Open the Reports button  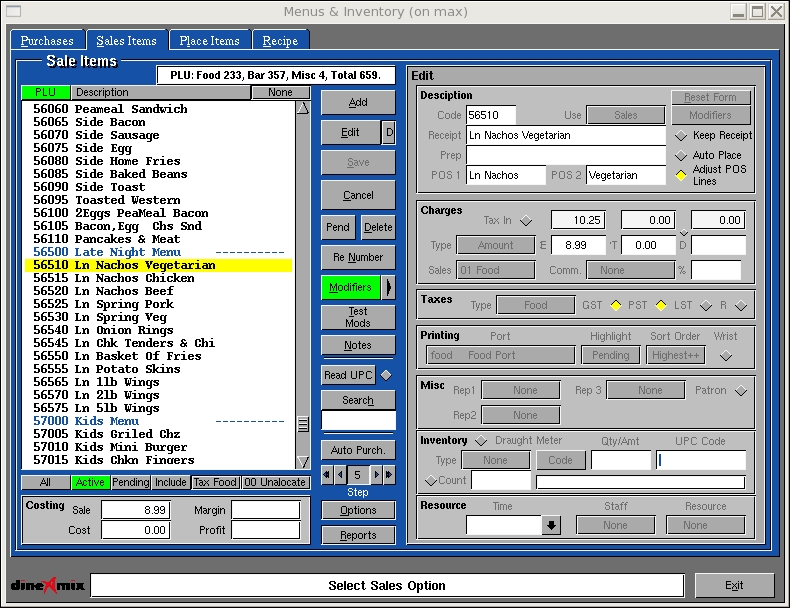(x=358, y=535)
